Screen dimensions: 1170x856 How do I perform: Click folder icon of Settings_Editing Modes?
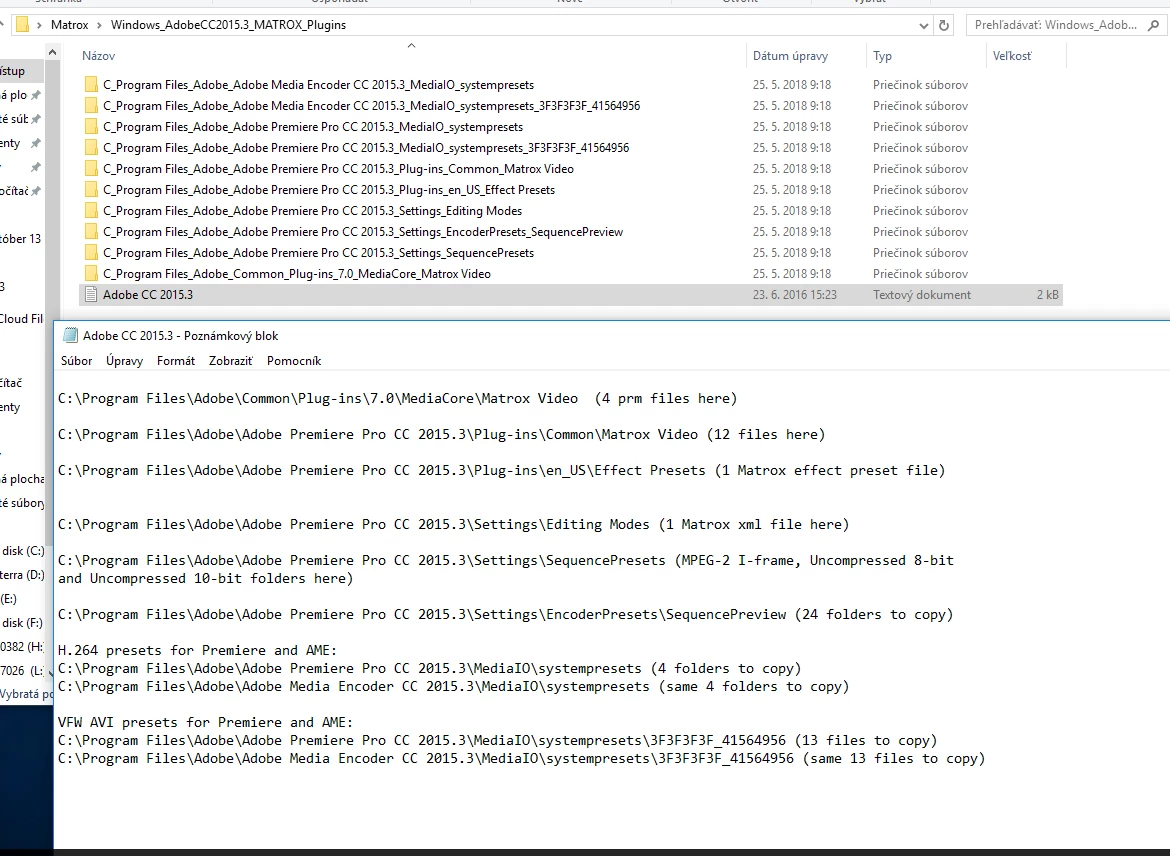coord(91,210)
